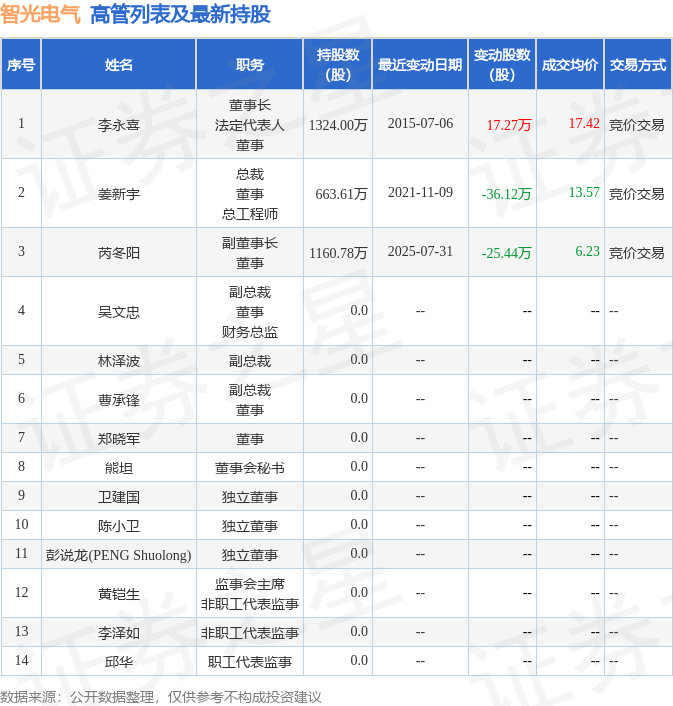Select the 交易方式 column header
The width and height of the screenshot is (673, 706).
point(638,65)
